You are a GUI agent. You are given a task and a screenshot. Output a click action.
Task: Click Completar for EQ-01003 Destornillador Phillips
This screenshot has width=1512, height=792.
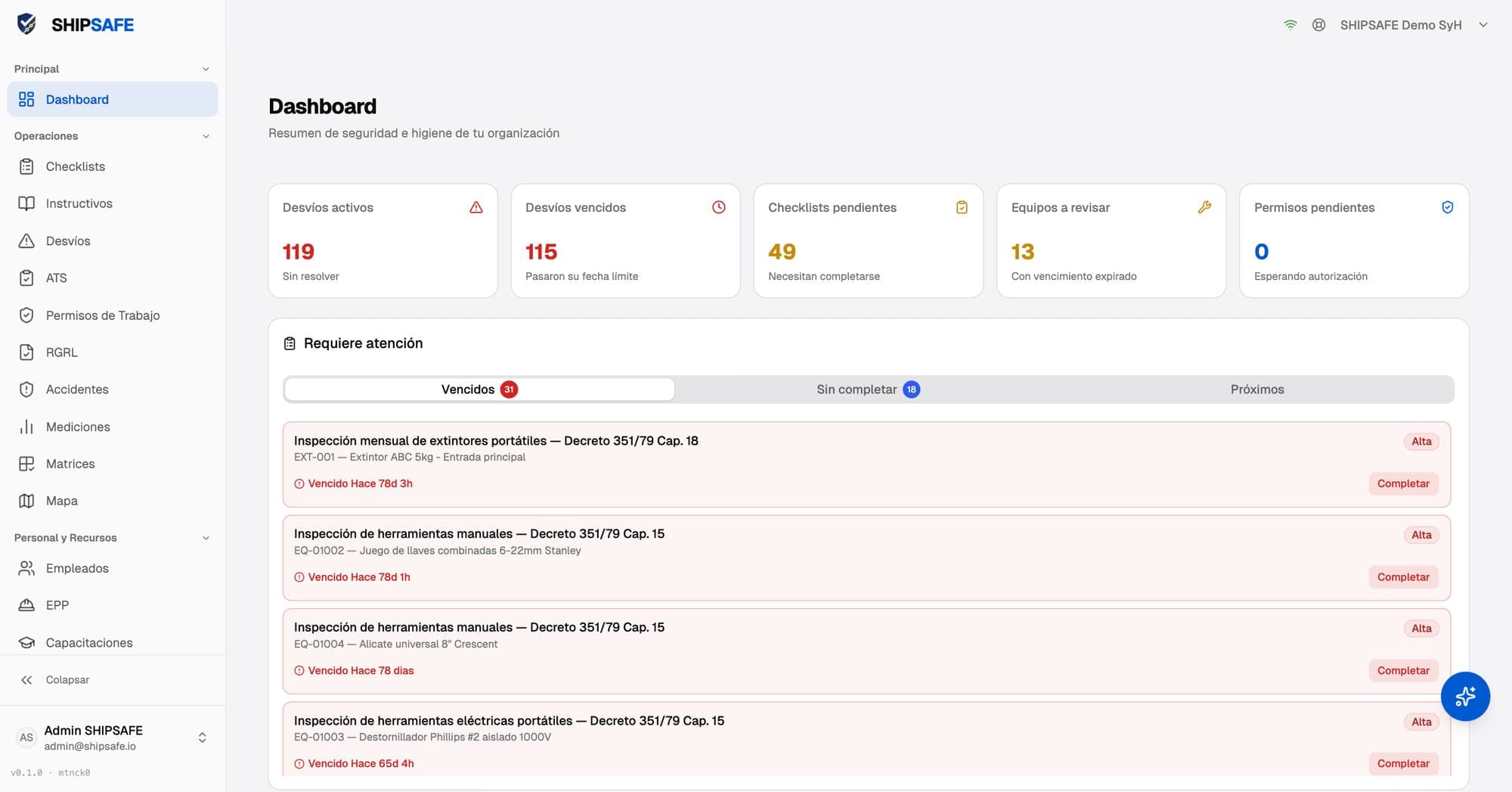[1403, 763]
